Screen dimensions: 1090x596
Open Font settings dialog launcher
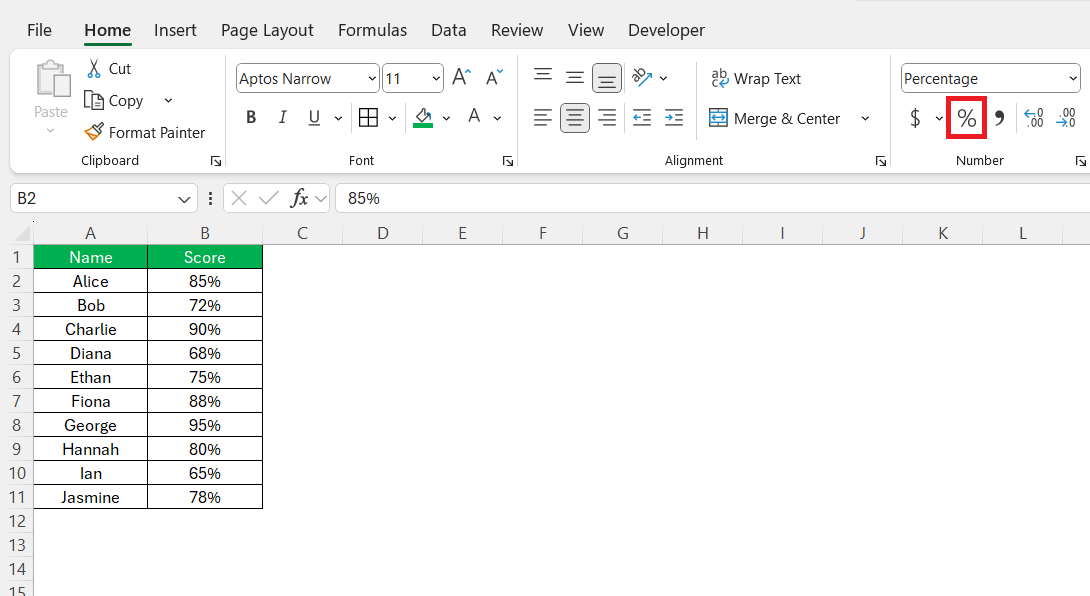coord(508,161)
